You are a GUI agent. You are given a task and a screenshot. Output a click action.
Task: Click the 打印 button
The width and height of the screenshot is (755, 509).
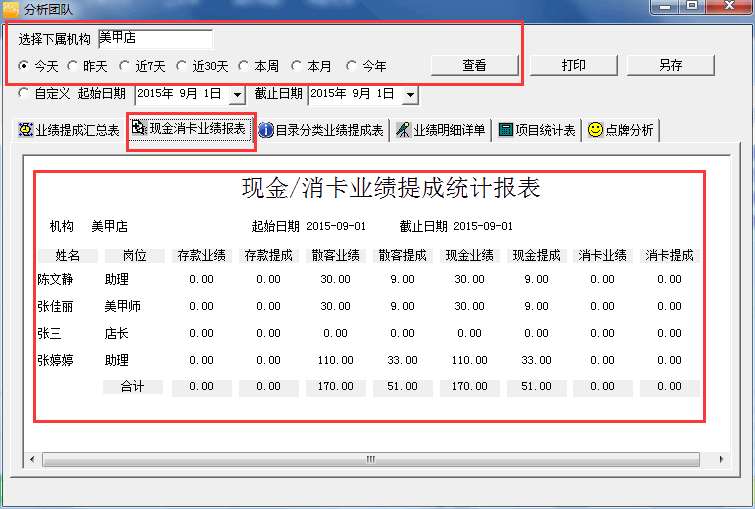[x=573, y=65]
